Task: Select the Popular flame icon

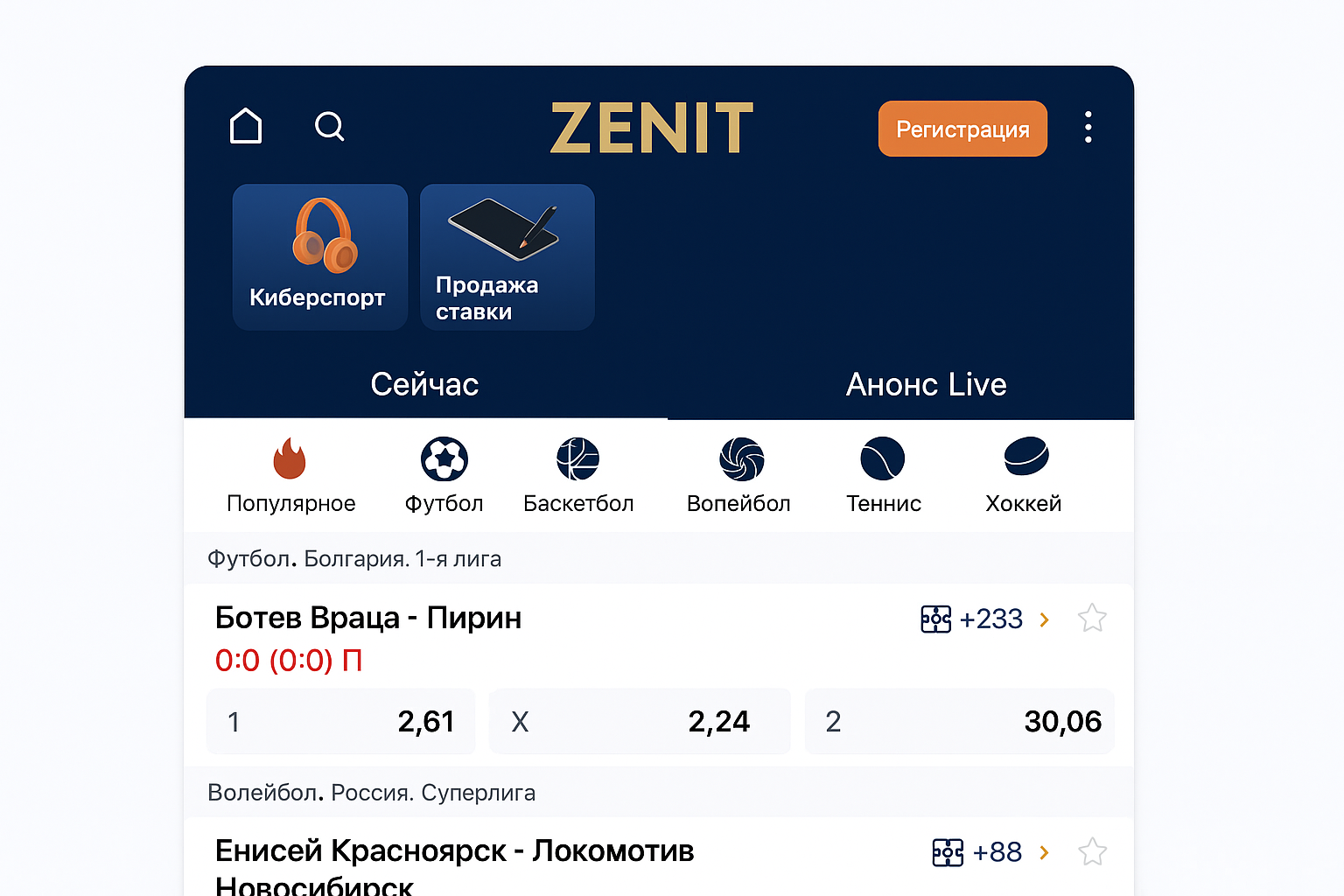Action: (x=290, y=458)
